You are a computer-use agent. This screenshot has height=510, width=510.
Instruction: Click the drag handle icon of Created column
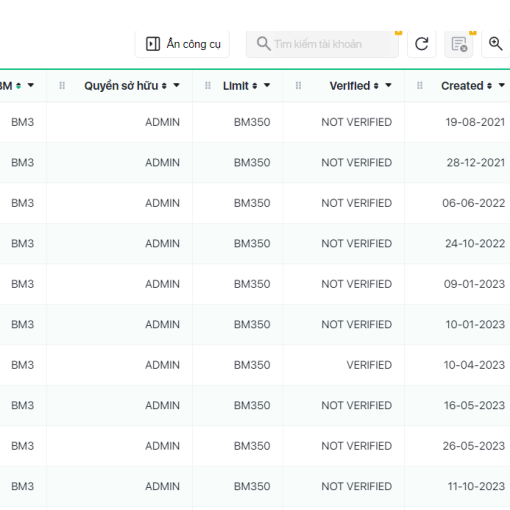coord(420,86)
